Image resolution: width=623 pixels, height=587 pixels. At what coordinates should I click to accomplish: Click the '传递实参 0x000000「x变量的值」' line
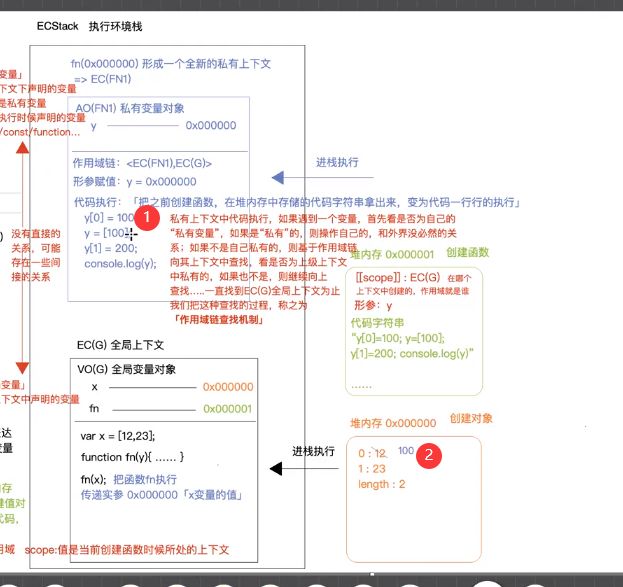click(x=162, y=495)
